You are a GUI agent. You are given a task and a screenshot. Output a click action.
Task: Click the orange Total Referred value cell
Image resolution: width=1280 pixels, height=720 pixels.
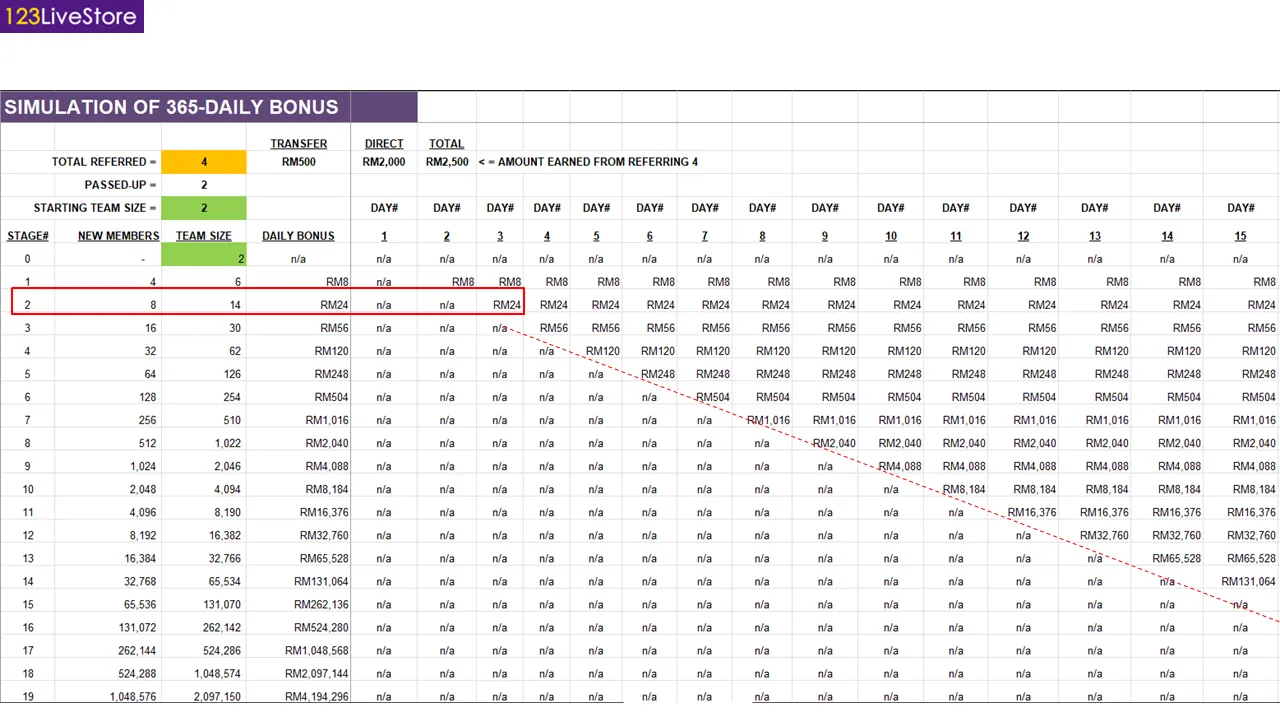[x=203, y=162]
